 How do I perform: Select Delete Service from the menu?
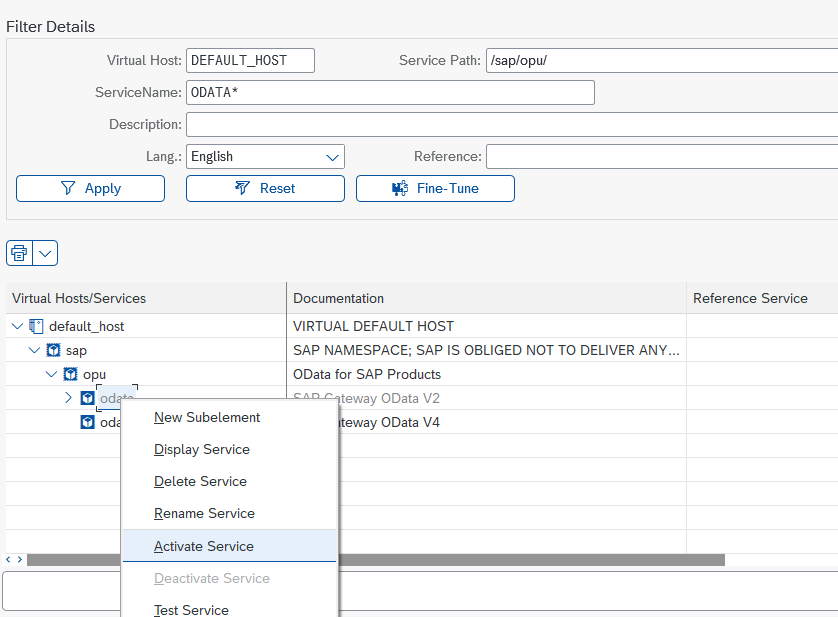[x=200, y=481]
